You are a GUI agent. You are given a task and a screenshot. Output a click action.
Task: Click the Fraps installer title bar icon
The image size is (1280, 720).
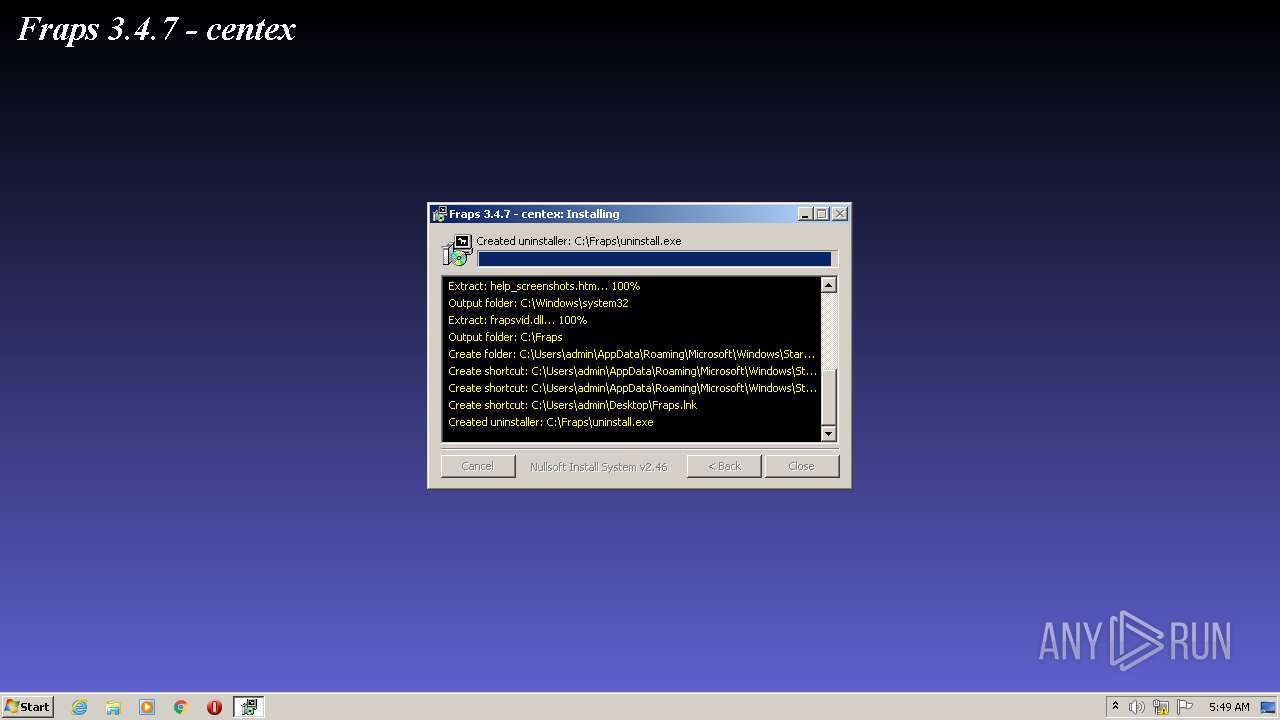tap(439, 214)
